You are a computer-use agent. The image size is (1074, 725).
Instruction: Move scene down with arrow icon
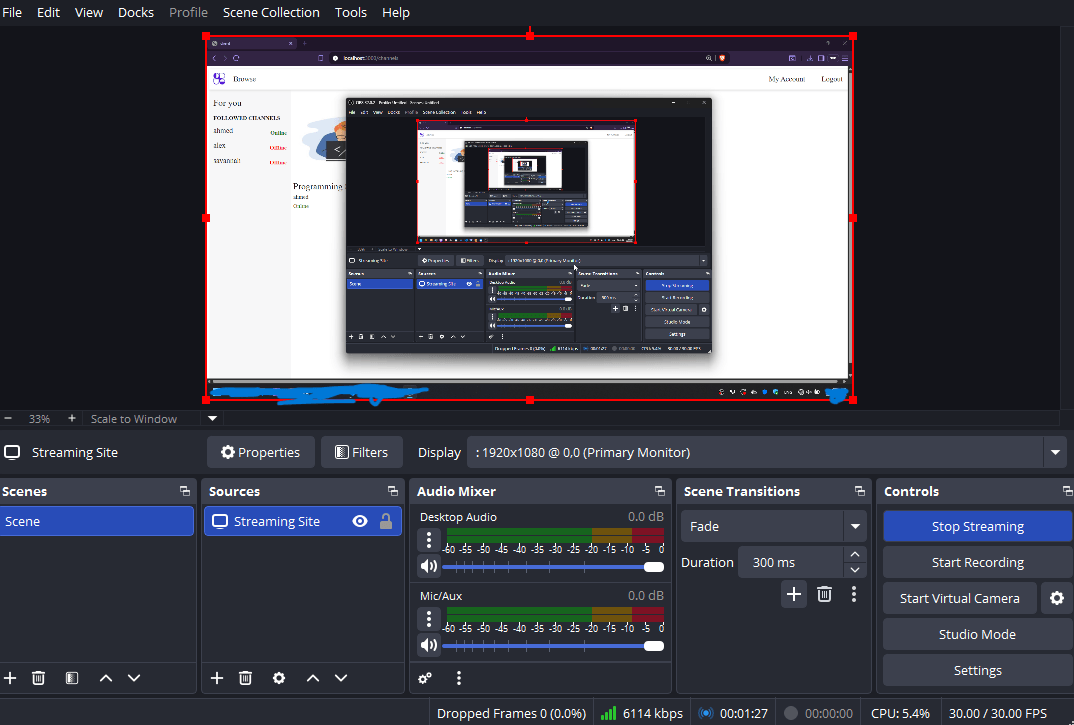click(x=134, y=678)
